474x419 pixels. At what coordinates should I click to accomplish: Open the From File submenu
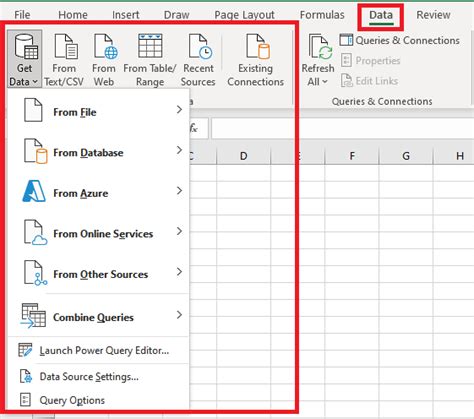[99, 111]
